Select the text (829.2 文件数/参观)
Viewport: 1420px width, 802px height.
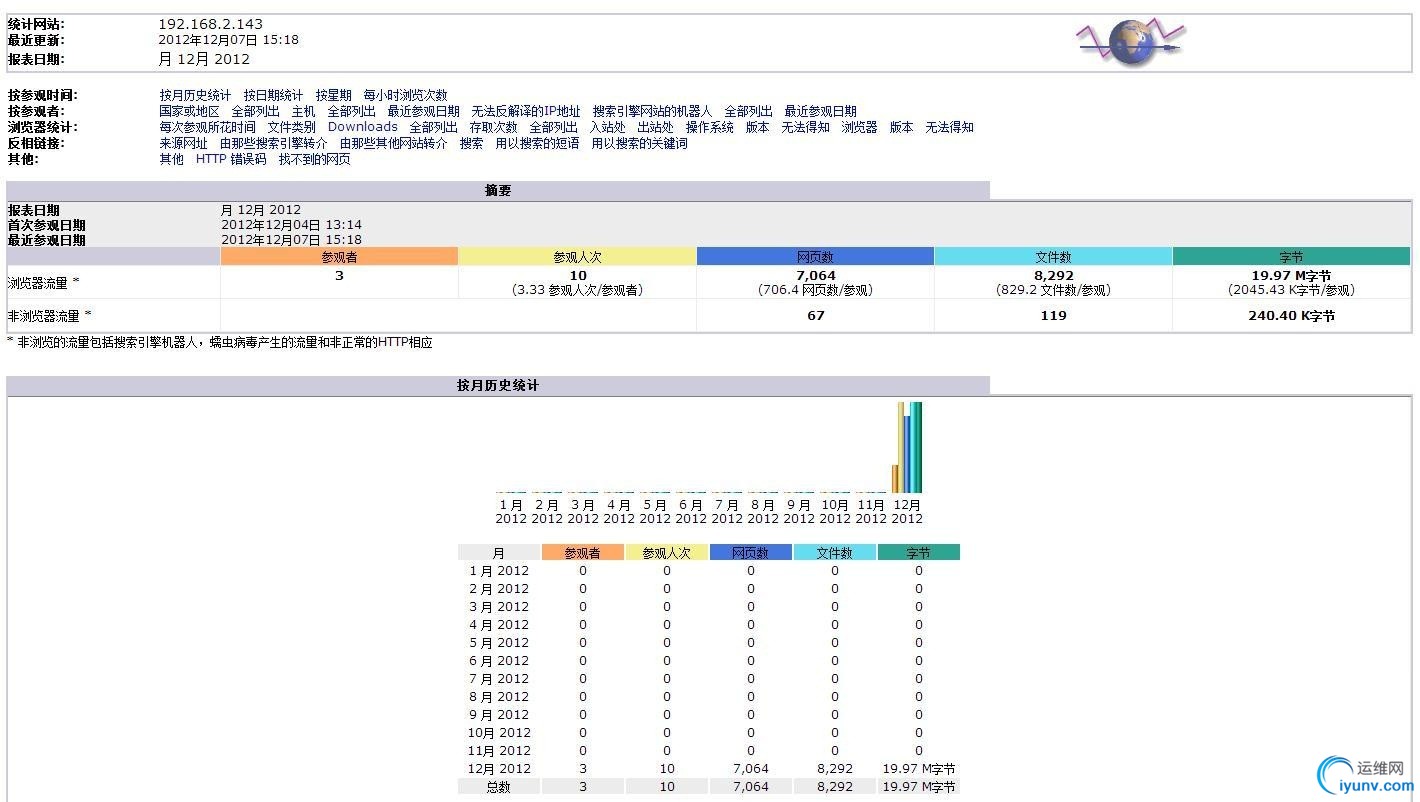point(1053,290)
